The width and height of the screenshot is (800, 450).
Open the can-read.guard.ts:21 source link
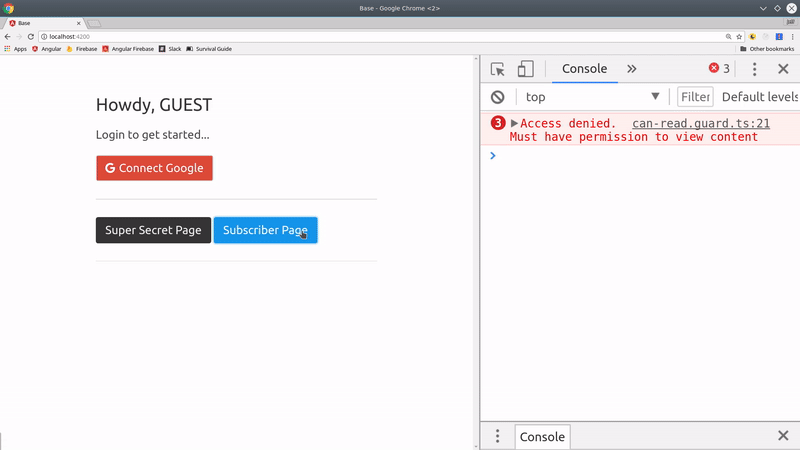pos(701,124)
